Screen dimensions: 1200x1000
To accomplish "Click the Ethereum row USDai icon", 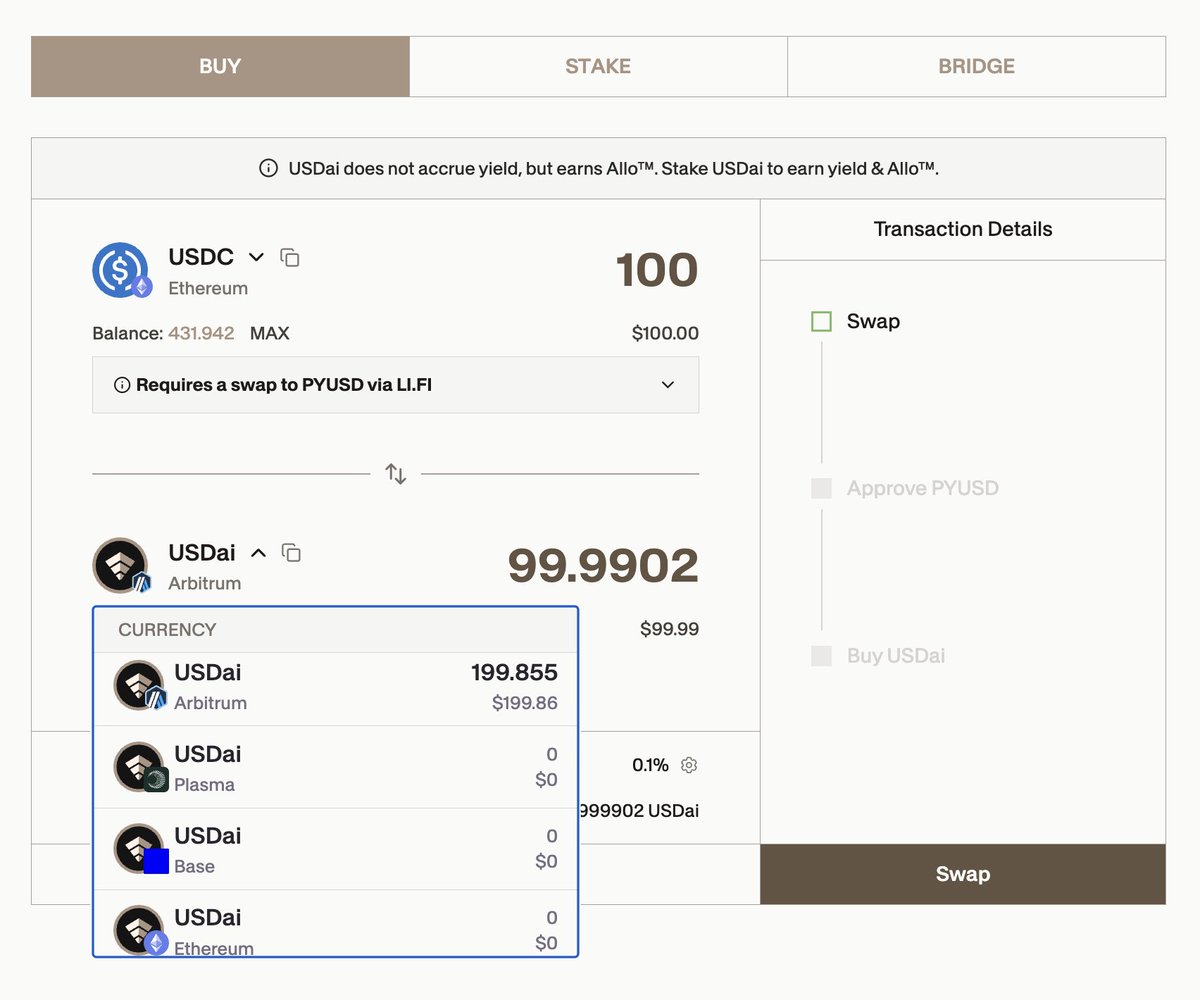I will [140, 930].
